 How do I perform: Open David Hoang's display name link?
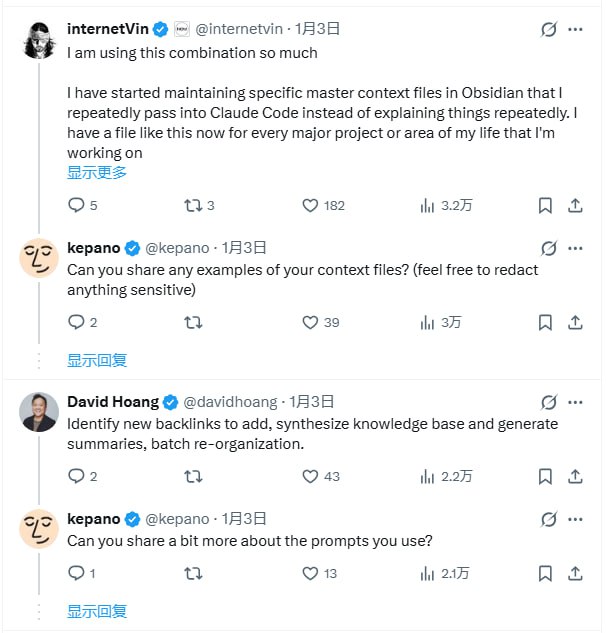(113, 401)
